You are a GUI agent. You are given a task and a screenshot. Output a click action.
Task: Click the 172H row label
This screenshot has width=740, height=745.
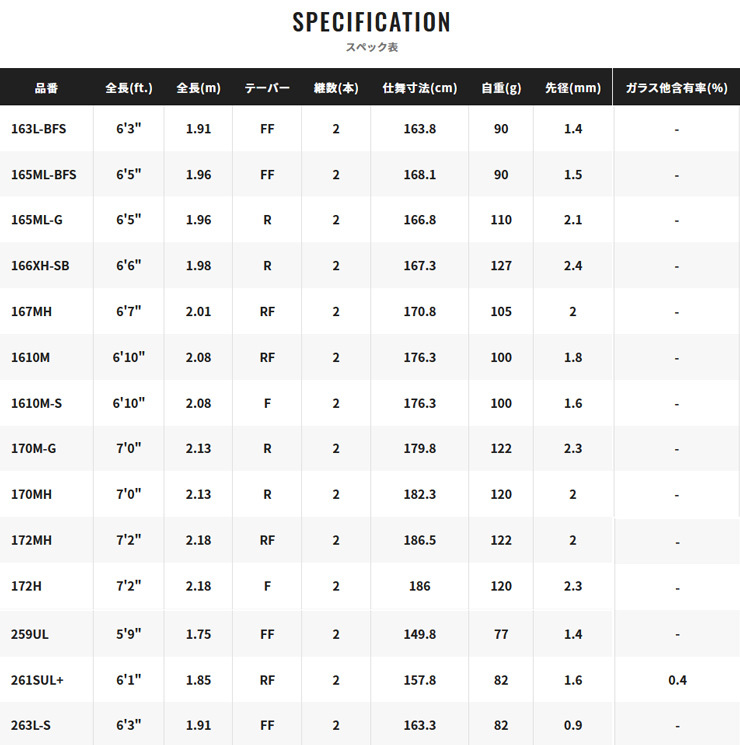pos(26,587)
